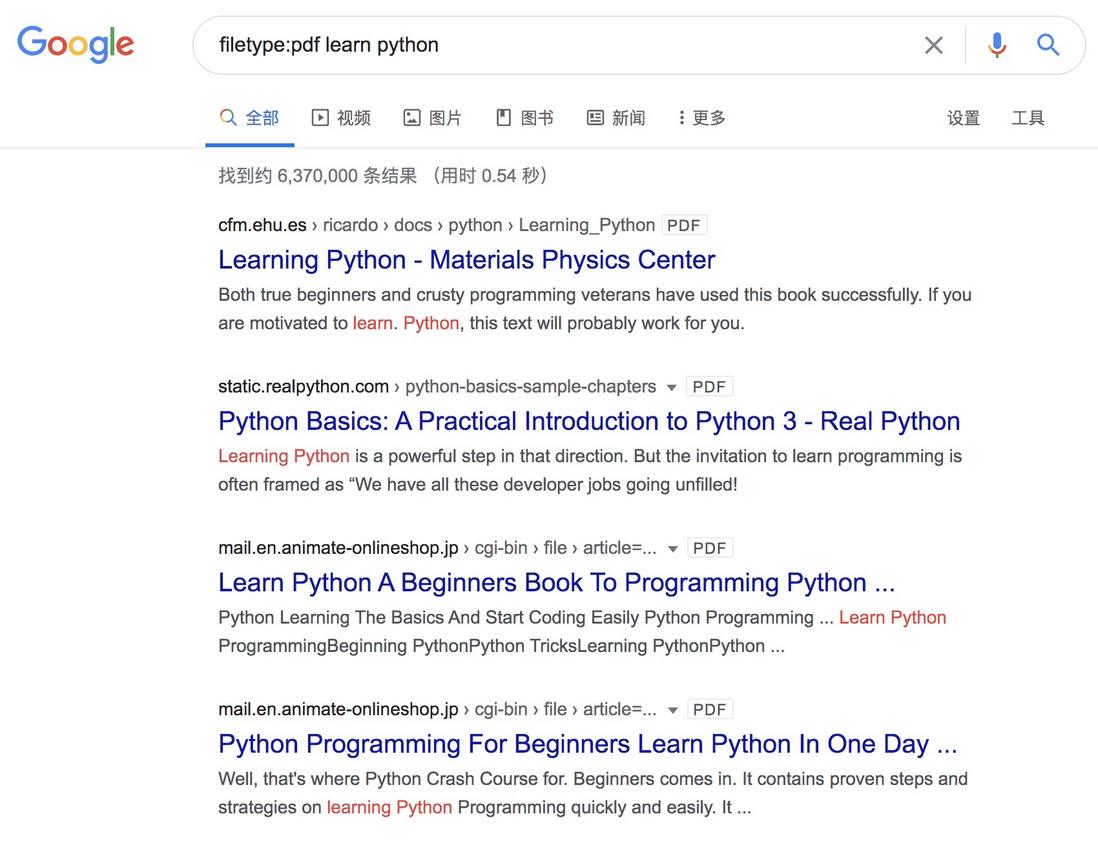The image size is (1098, 856).
Task: Click snippet starting 'Well, that's where Python Crash Course'
Action: pyautogui.click(x=593, y=793)
